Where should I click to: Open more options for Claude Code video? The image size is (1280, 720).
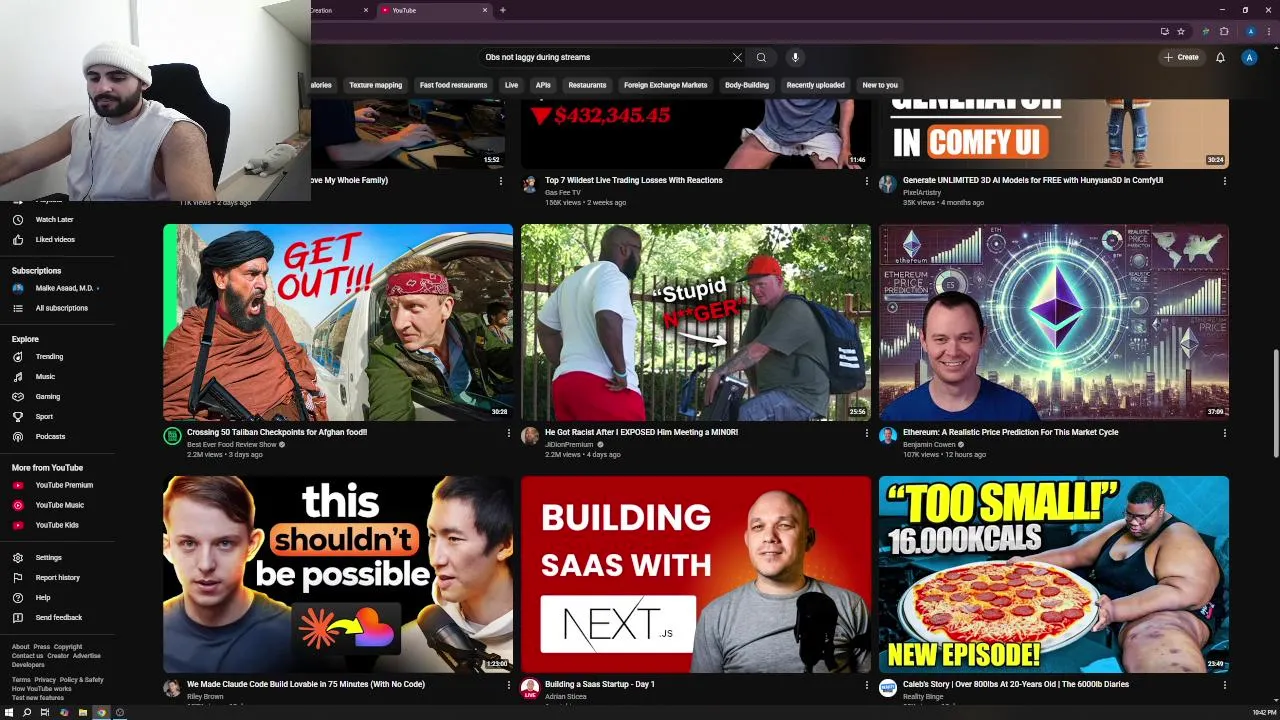coord(508,685)
